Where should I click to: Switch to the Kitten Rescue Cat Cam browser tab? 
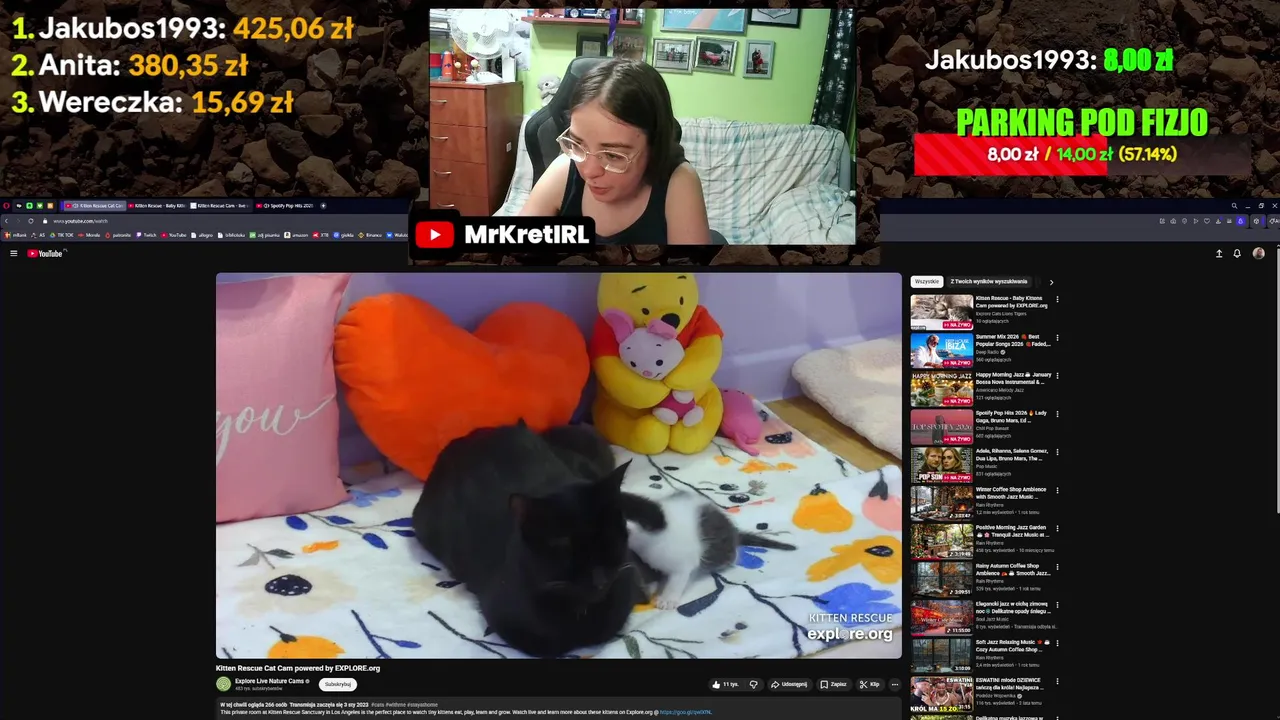click(93, 205)
